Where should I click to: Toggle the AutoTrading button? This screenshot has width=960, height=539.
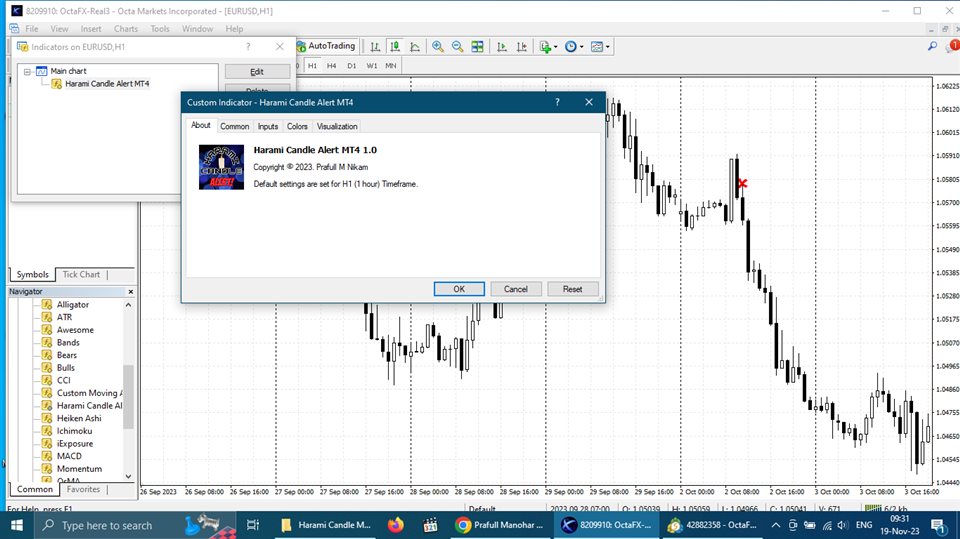[326, 46]
